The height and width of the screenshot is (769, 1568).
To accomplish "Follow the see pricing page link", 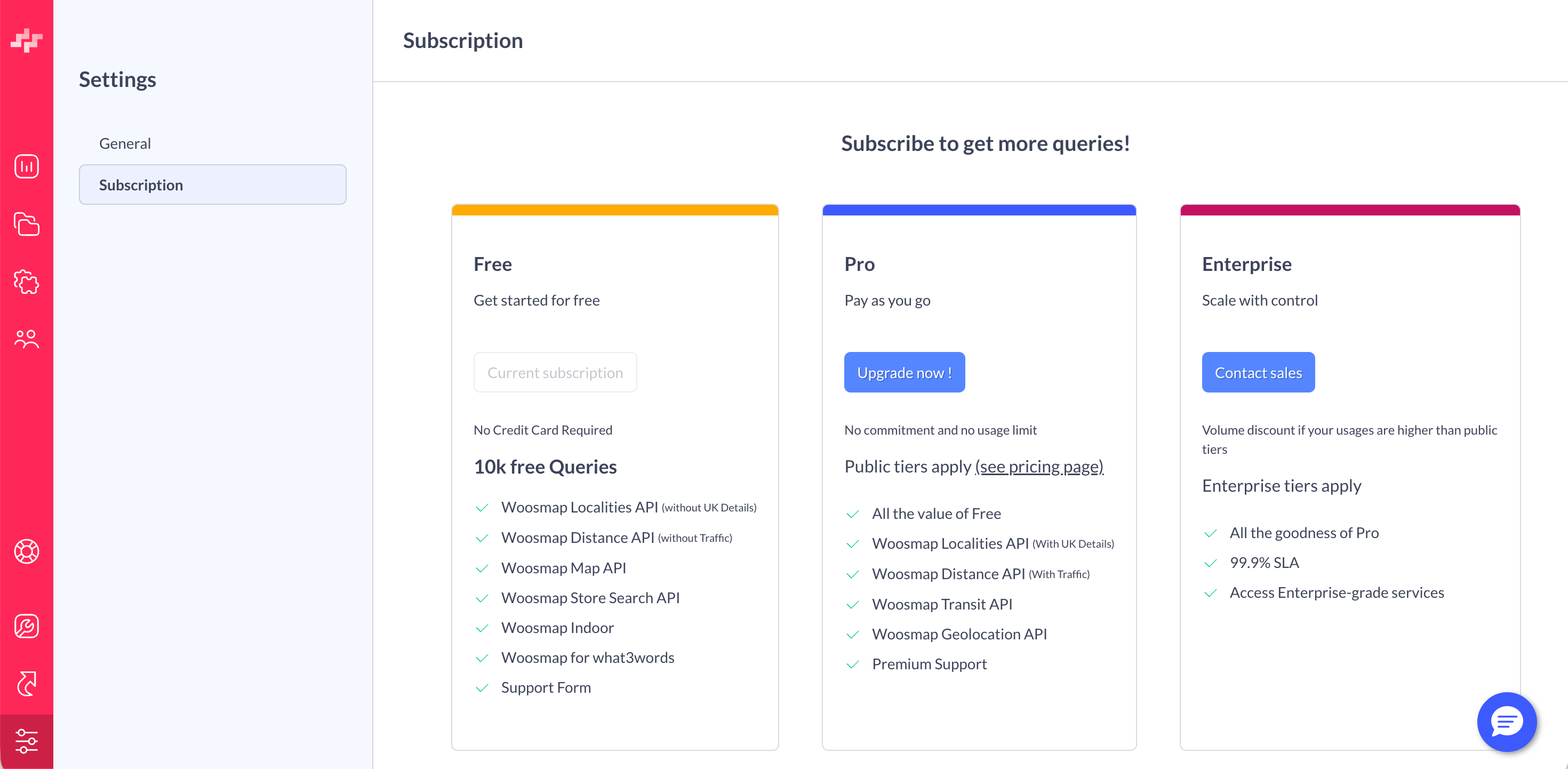I will [x=1039, y=467].
